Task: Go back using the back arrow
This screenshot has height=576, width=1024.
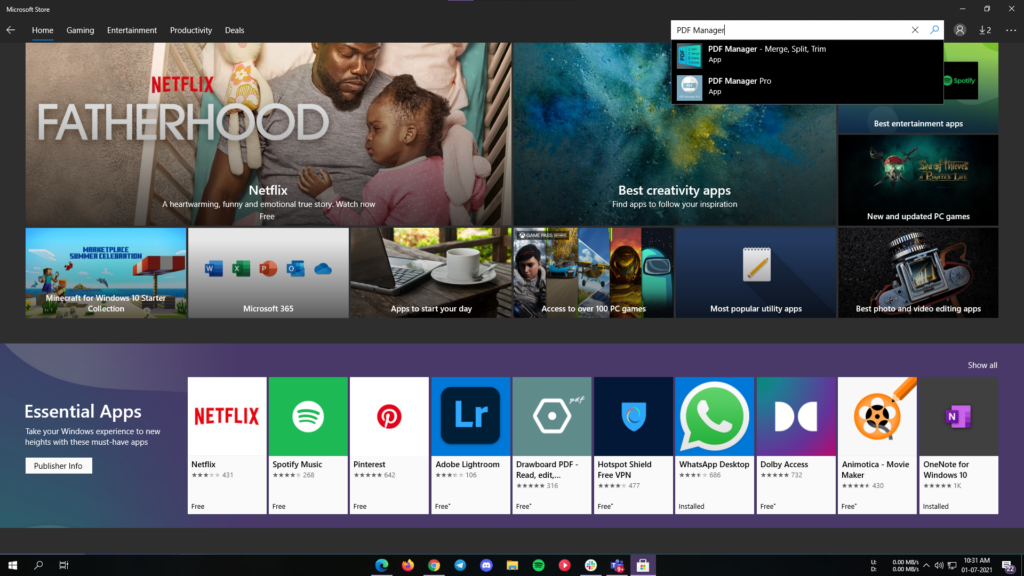Action: (x=11, y=30)
